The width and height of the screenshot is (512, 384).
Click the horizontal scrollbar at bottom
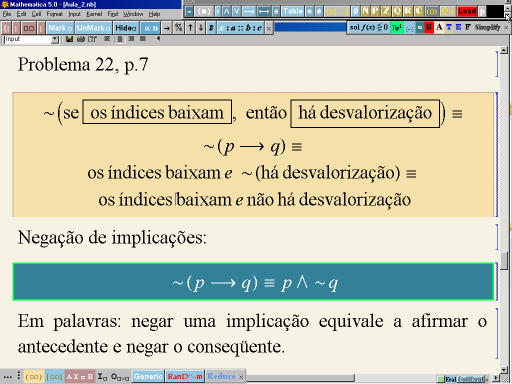coord(302,378)
